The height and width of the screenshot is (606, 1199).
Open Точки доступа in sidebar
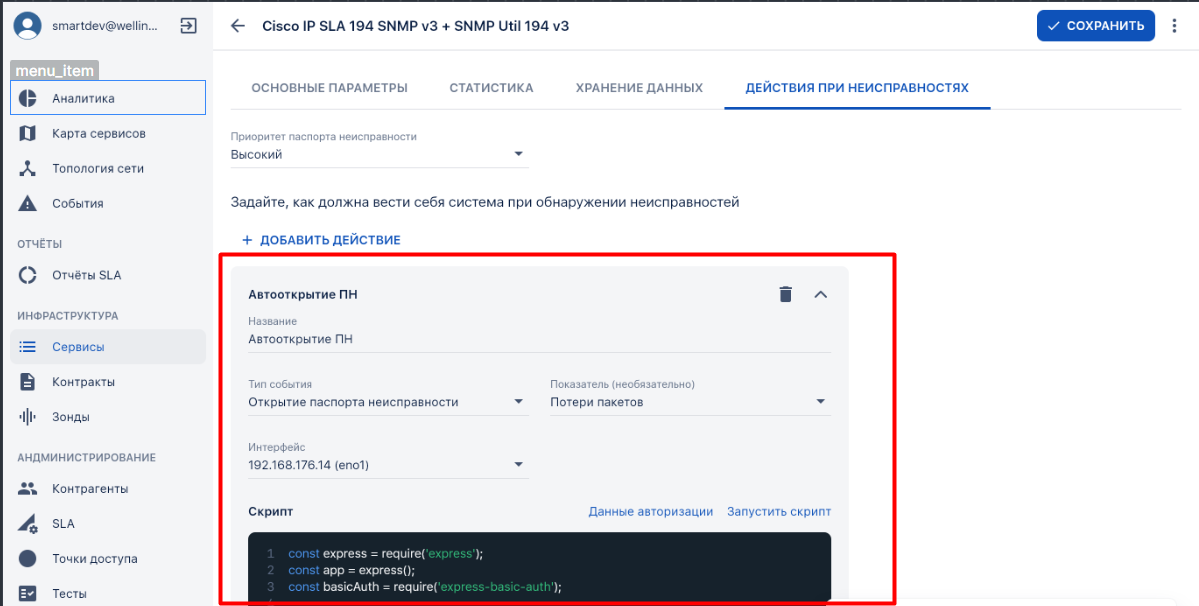point(108,559)
